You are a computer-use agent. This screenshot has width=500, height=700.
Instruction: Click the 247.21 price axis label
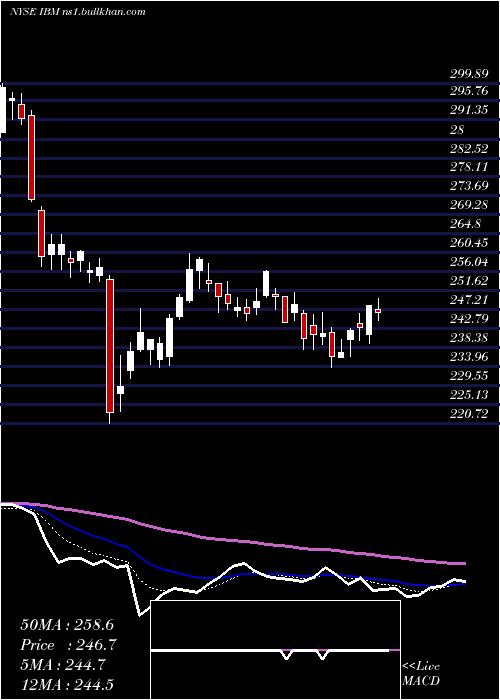pos(468,300)
